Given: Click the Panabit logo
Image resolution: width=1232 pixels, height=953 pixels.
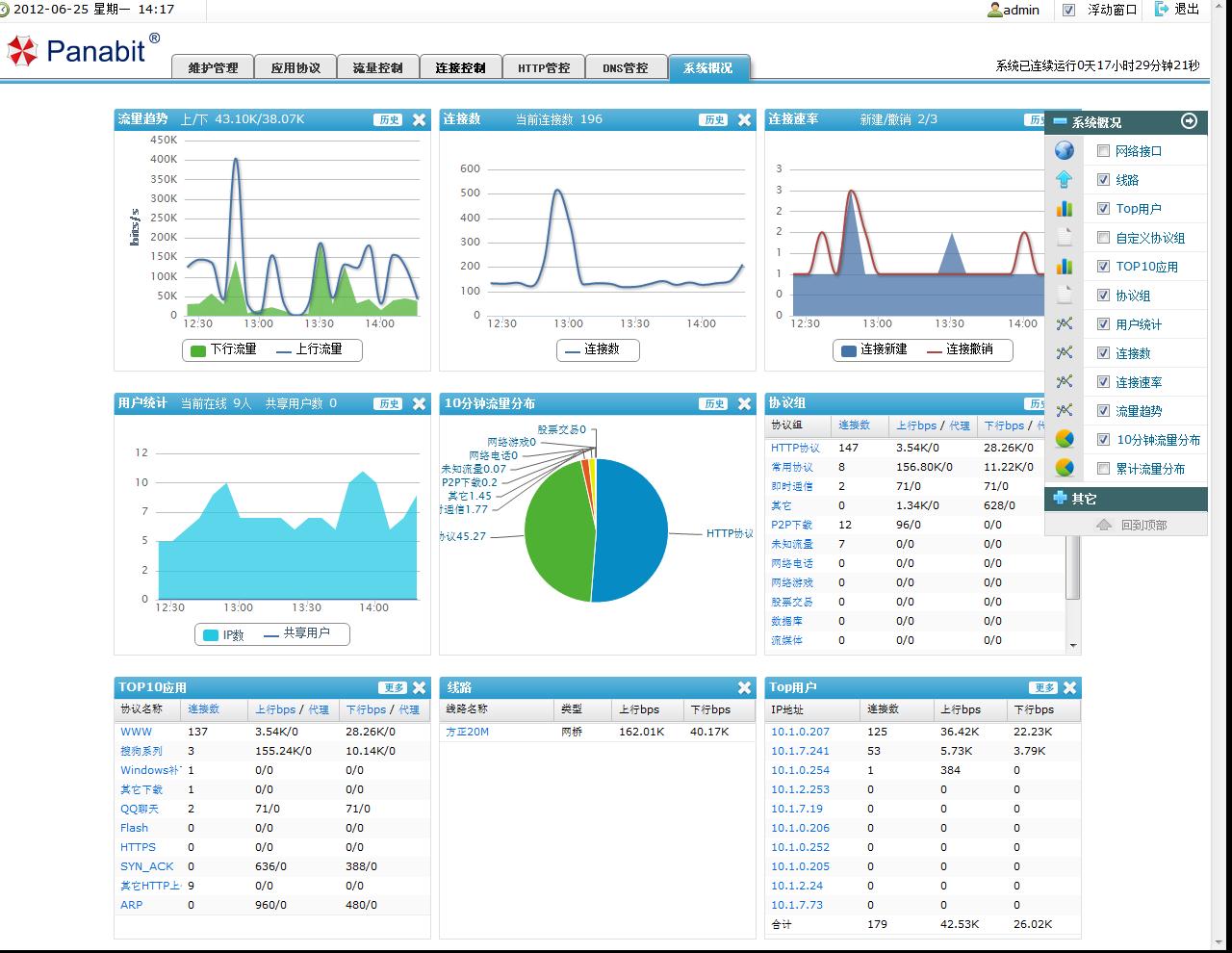Looking at the screenshot, I should [83, 49].
